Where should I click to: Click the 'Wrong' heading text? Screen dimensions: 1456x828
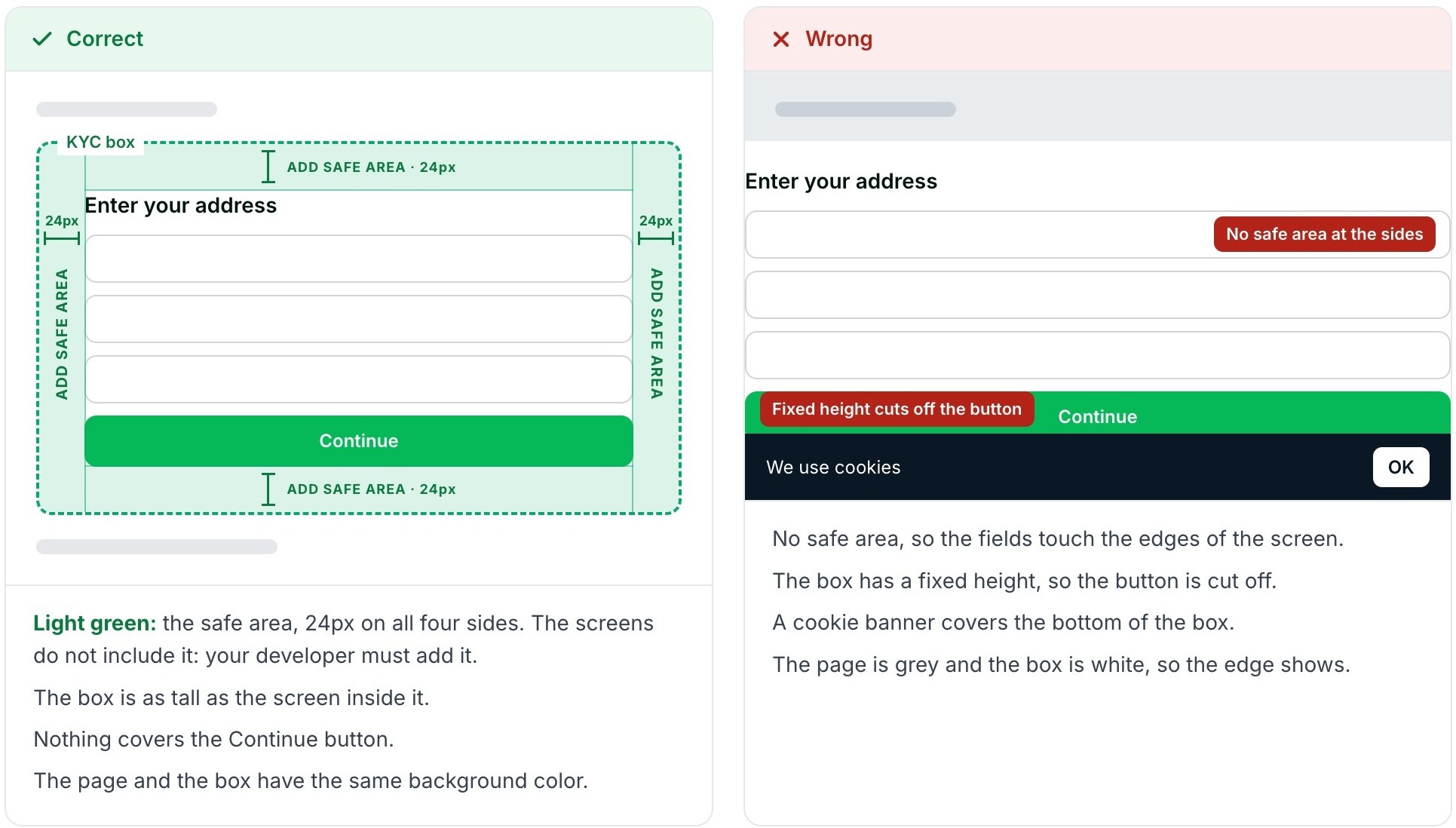coord(838,38)
